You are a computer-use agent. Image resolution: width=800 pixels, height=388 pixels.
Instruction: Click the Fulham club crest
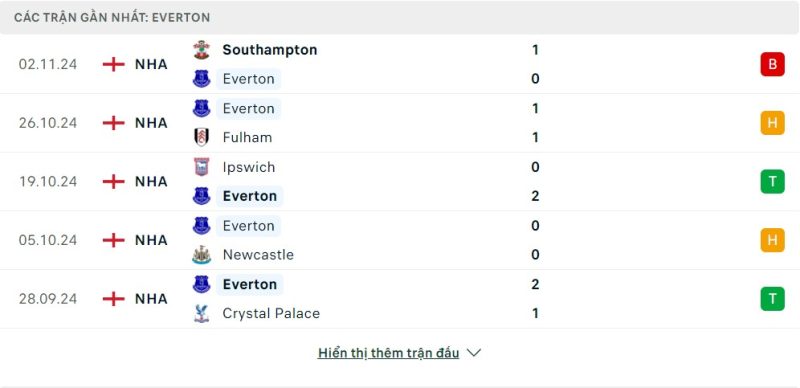tap(202, 137)
